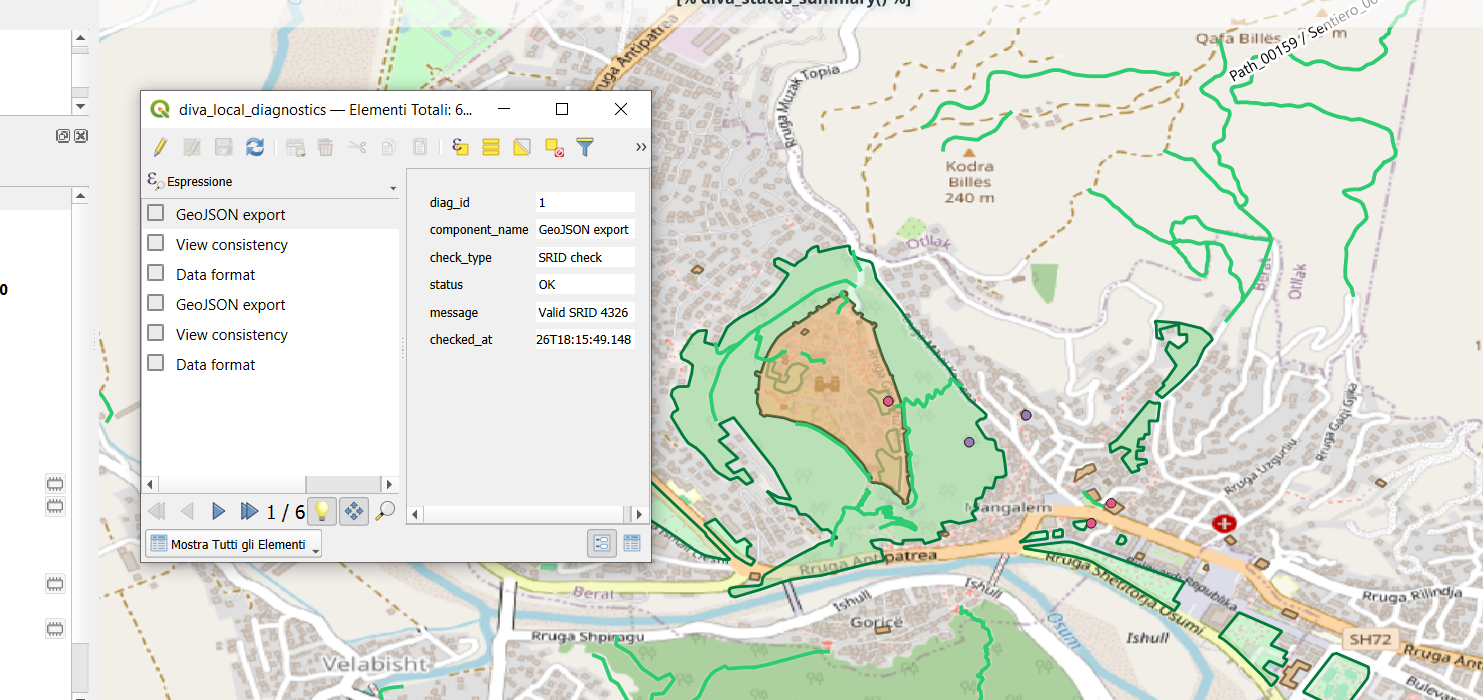Image resolution: width=1483 pixels, height=700 pixels.
Task: Click the Reload table refresh icon
Action: [255, 148]
